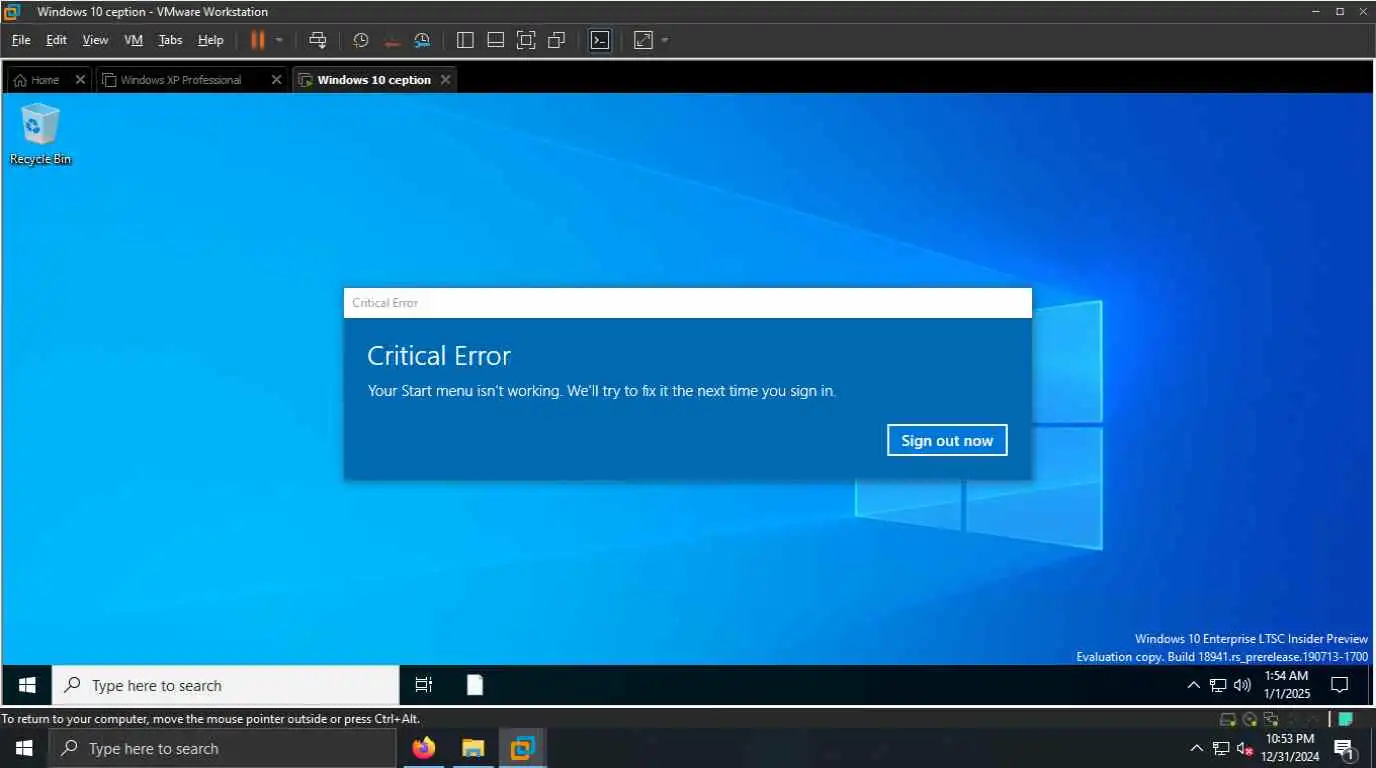Open the guest clock showing 1:54 AM
The height and width of the screenshot is (768, 1376).
pyautogui.click(x=1286, y=685)
